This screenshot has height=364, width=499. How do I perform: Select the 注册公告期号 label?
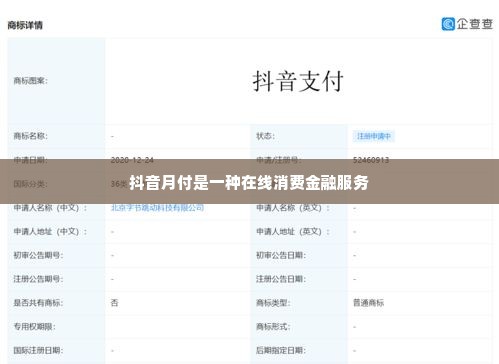click(38, 279)
